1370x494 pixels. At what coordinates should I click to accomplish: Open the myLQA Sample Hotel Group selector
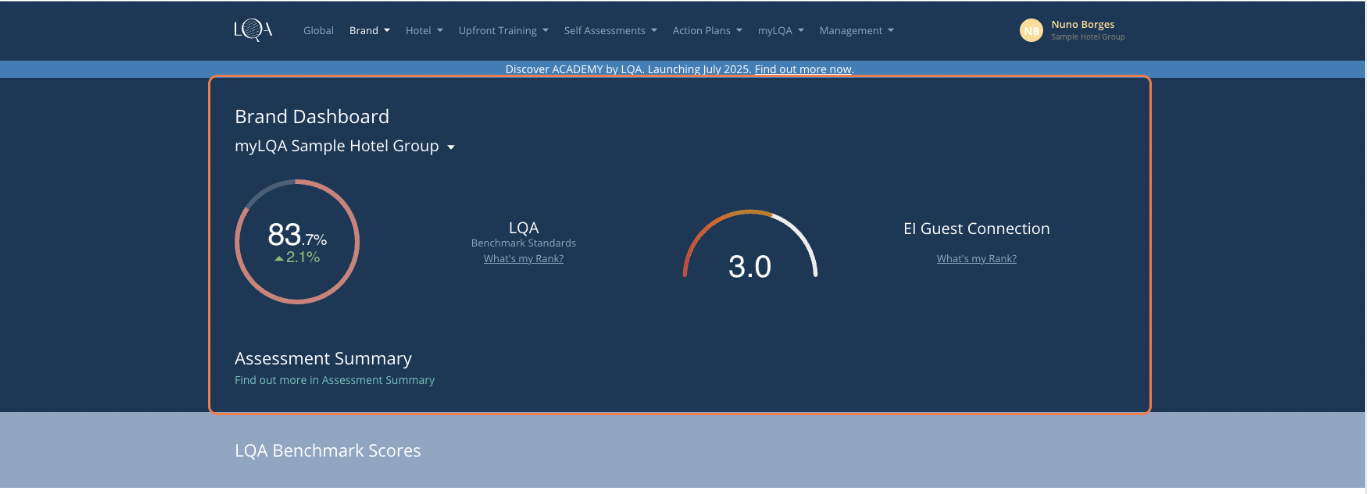[x=345, y=146]
